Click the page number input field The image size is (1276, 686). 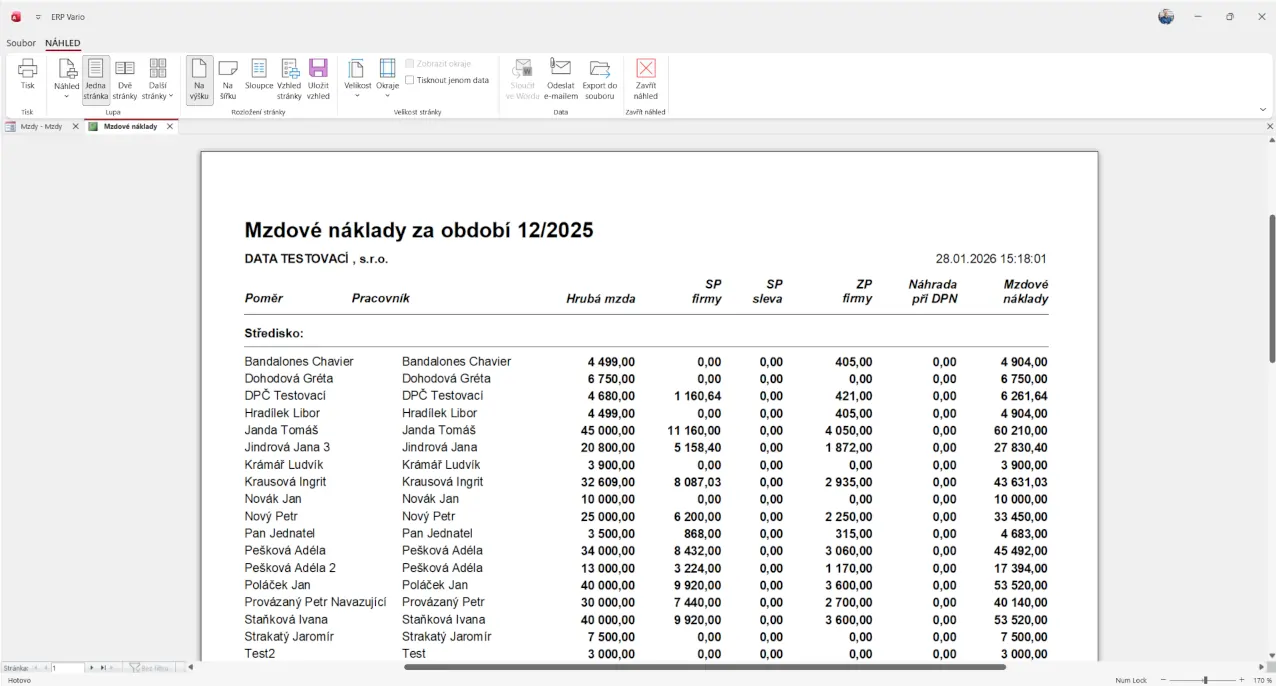point(67,667)
